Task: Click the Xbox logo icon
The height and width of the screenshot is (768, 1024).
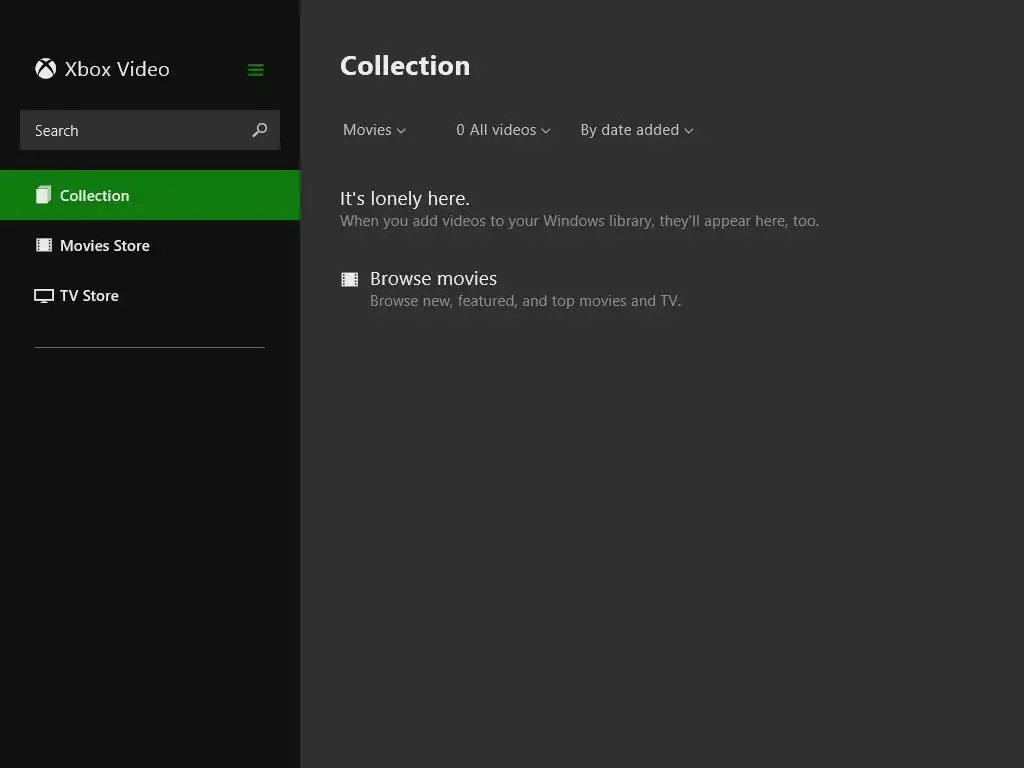Action: click(45, 69)
